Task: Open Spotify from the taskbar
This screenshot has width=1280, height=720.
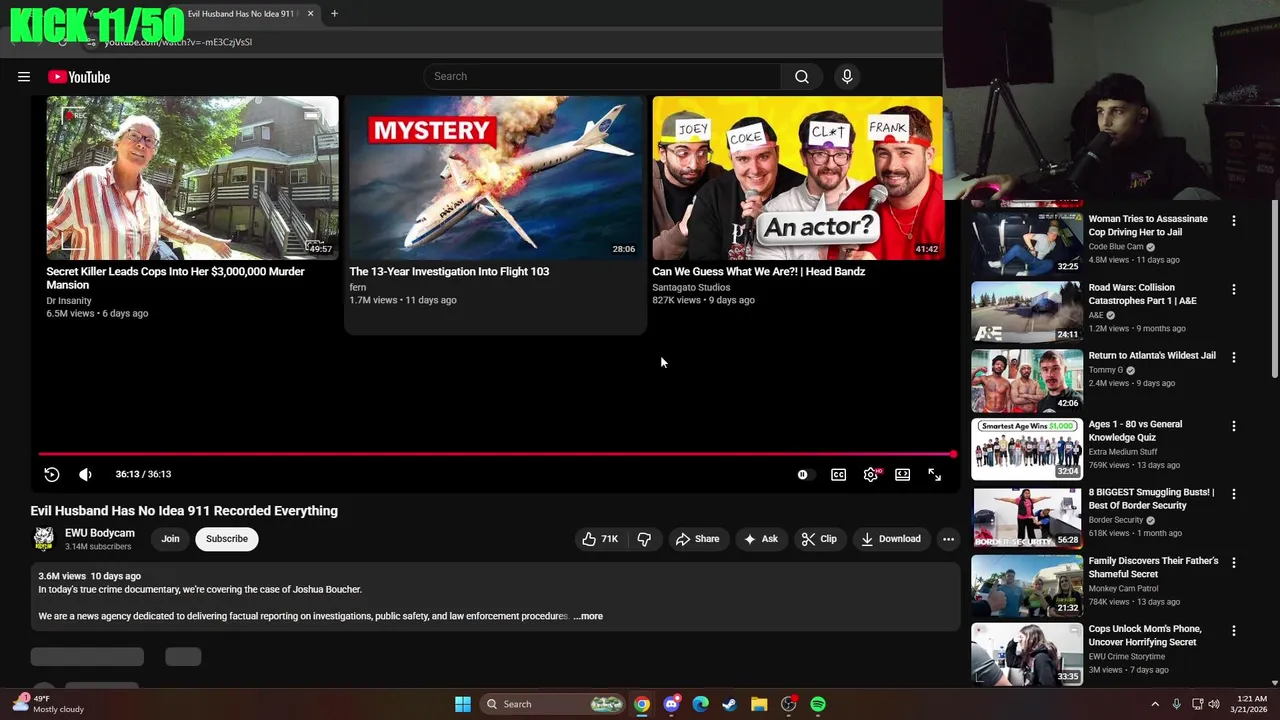Action: 818,704
